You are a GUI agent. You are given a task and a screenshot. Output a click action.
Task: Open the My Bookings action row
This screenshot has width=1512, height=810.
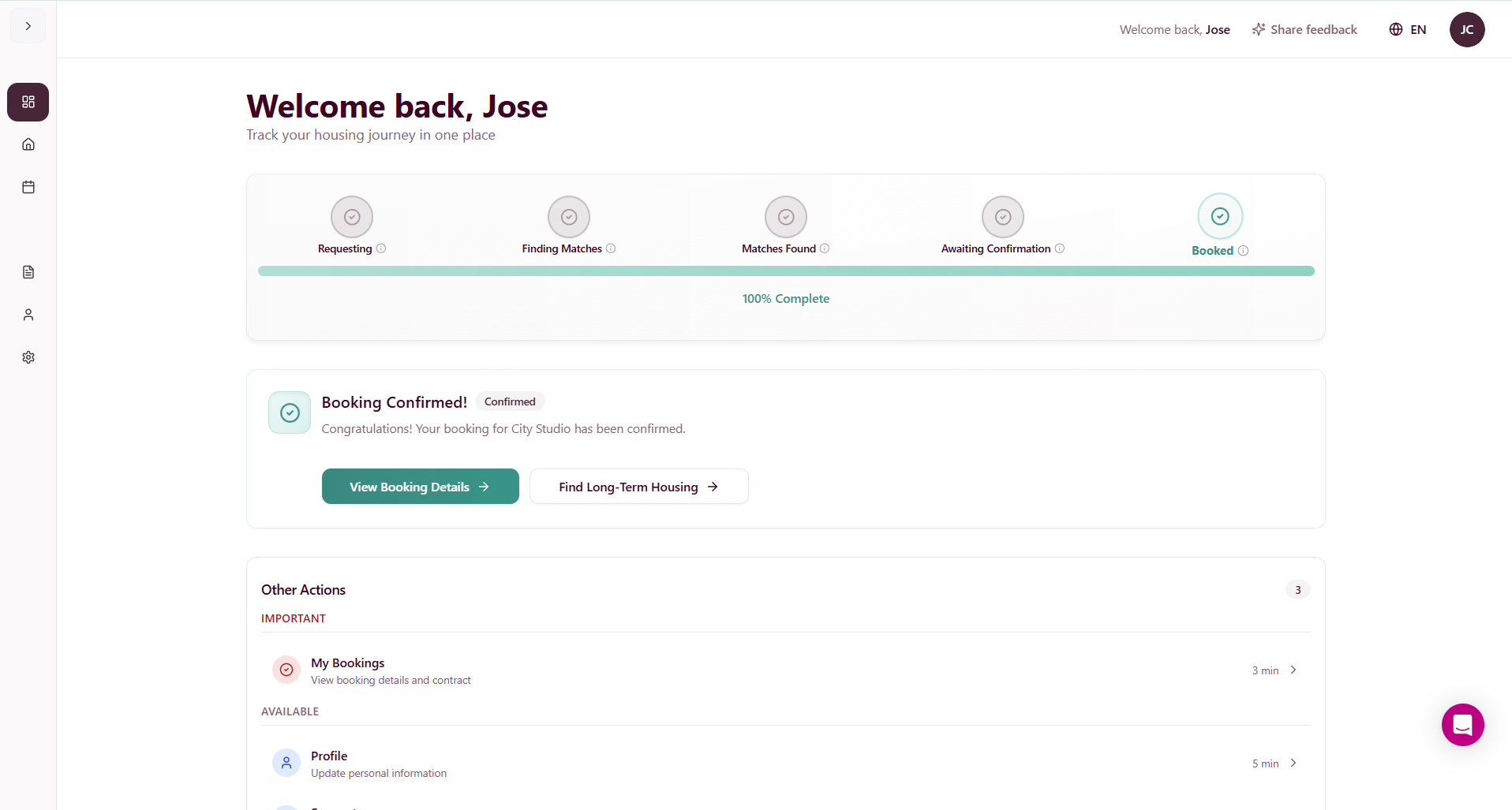coord(786,670)
